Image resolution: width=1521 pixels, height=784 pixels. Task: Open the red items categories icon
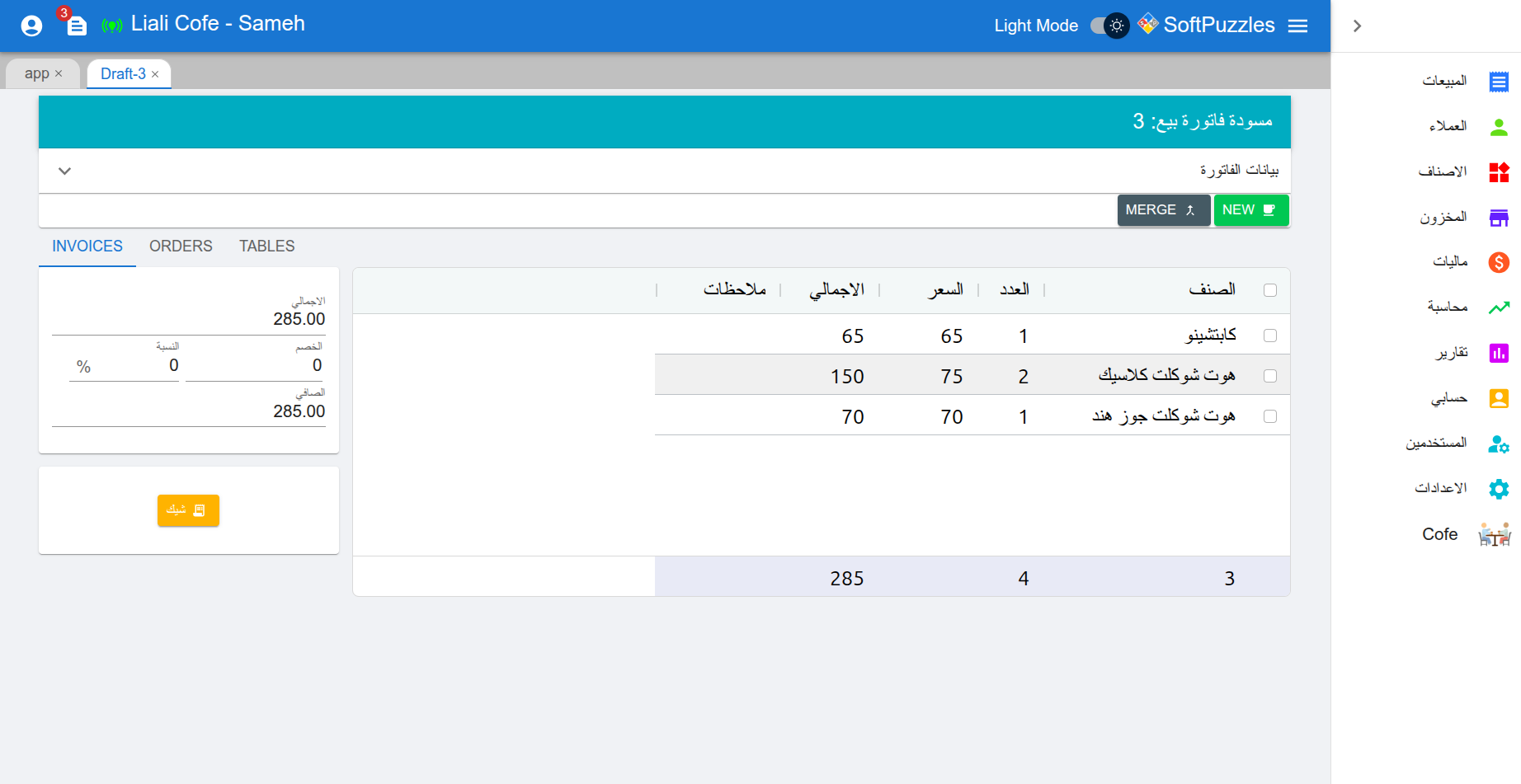tap(1498, 172)
